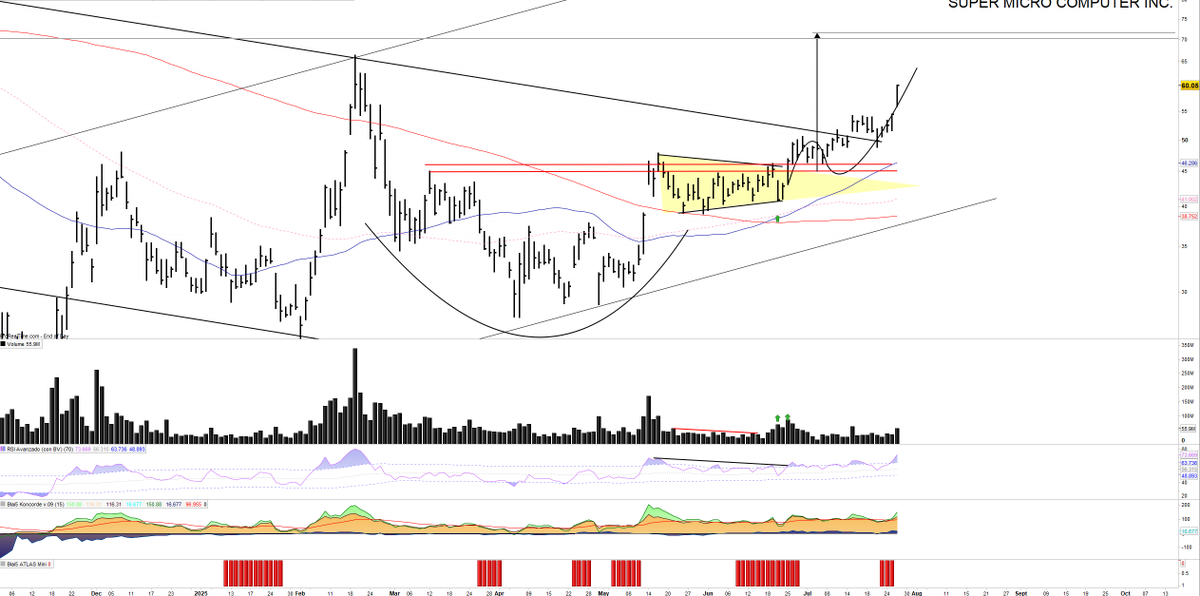The width and height of the screenshot is (1200, 596).
Task: Click the green buy arrow under the June candles
Action: coord(777,219)
